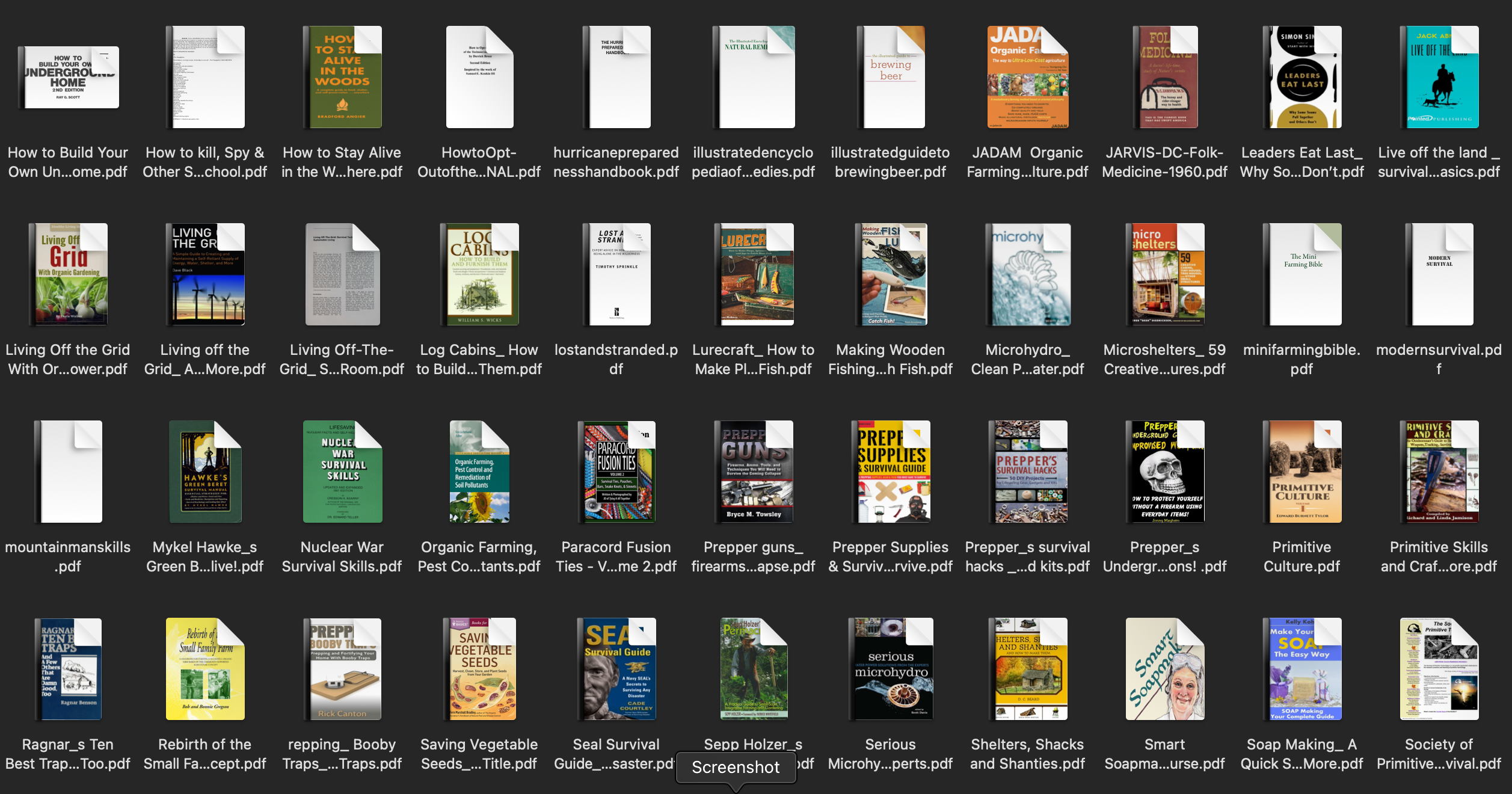Select the illustratedguidetobrewingbeer.pdf icon
The width and height of the screenshot is (1512, 794).
coord(891,77)
